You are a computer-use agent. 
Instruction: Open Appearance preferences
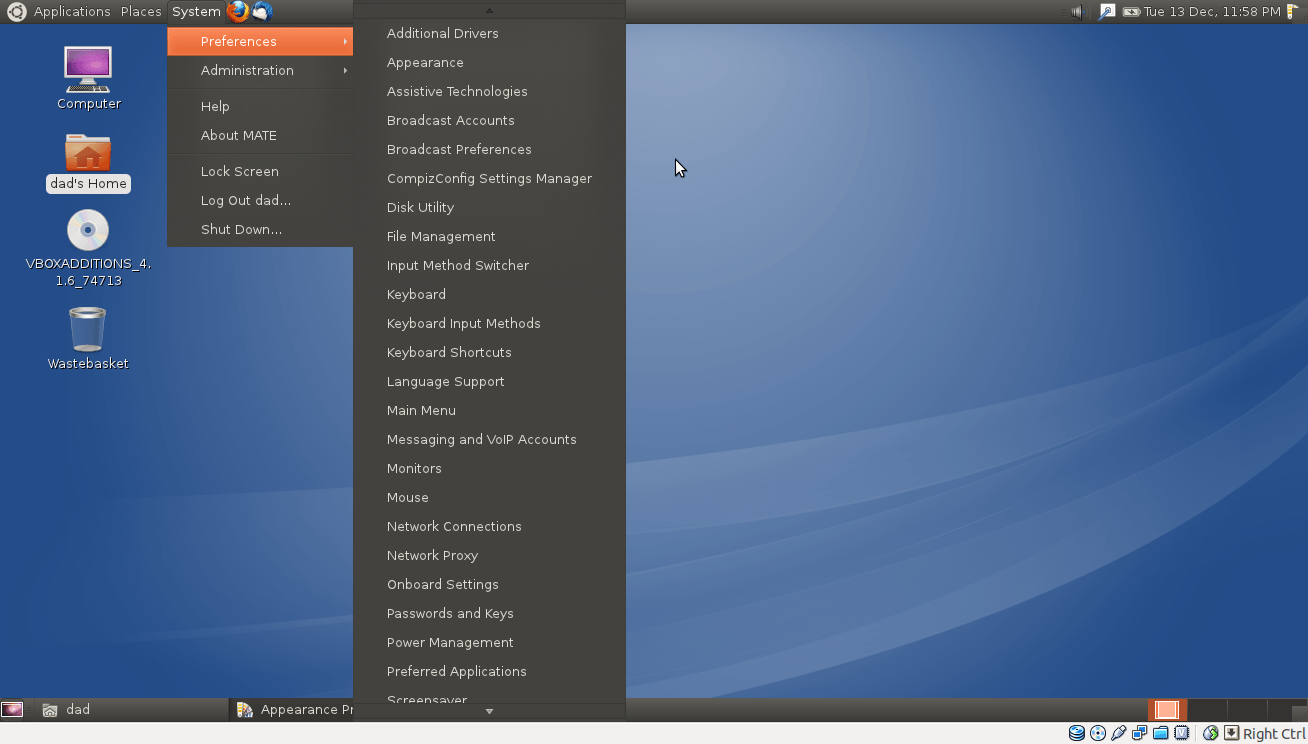489,62
